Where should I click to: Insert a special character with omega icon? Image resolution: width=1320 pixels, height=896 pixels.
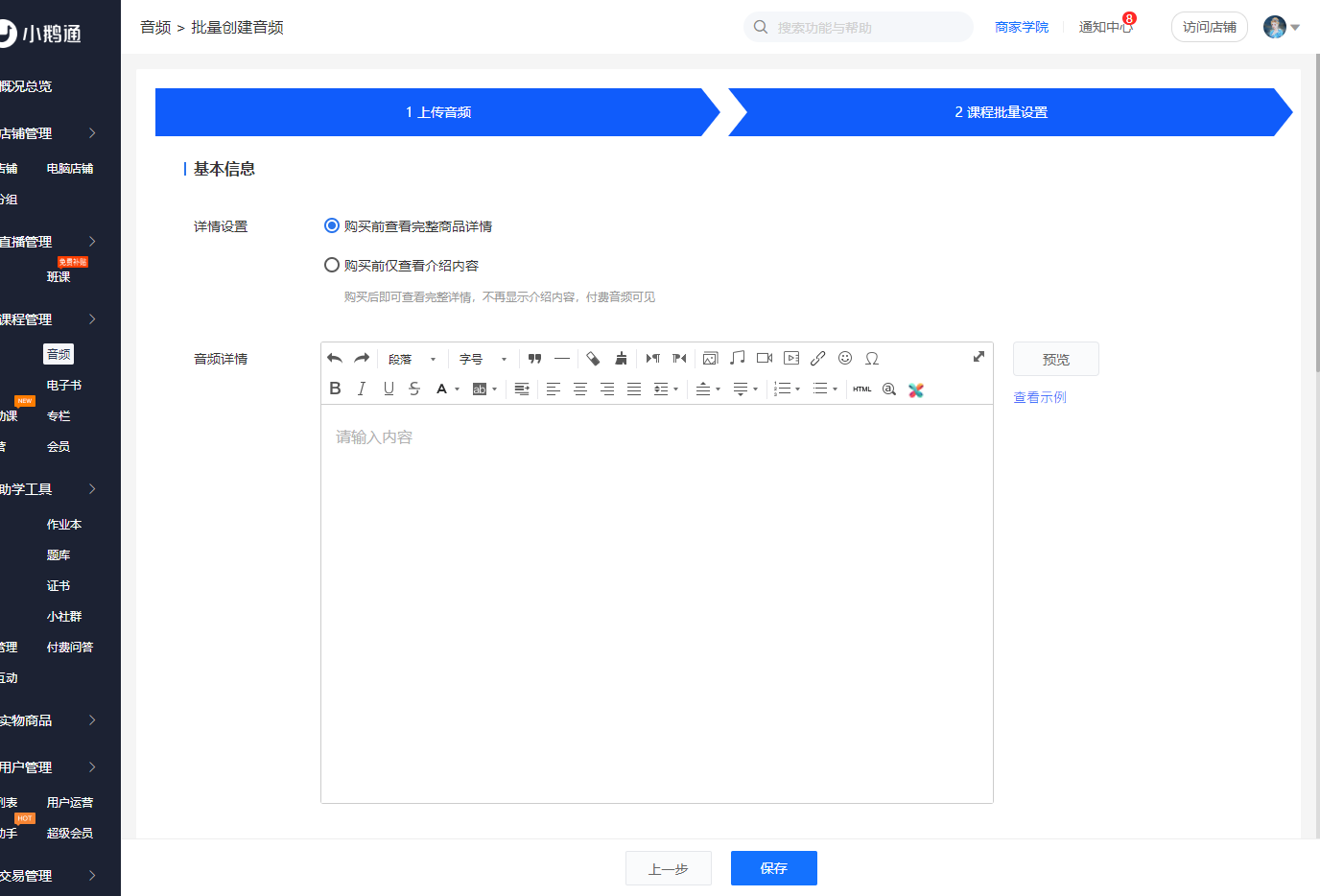click(x=872, y=359)
